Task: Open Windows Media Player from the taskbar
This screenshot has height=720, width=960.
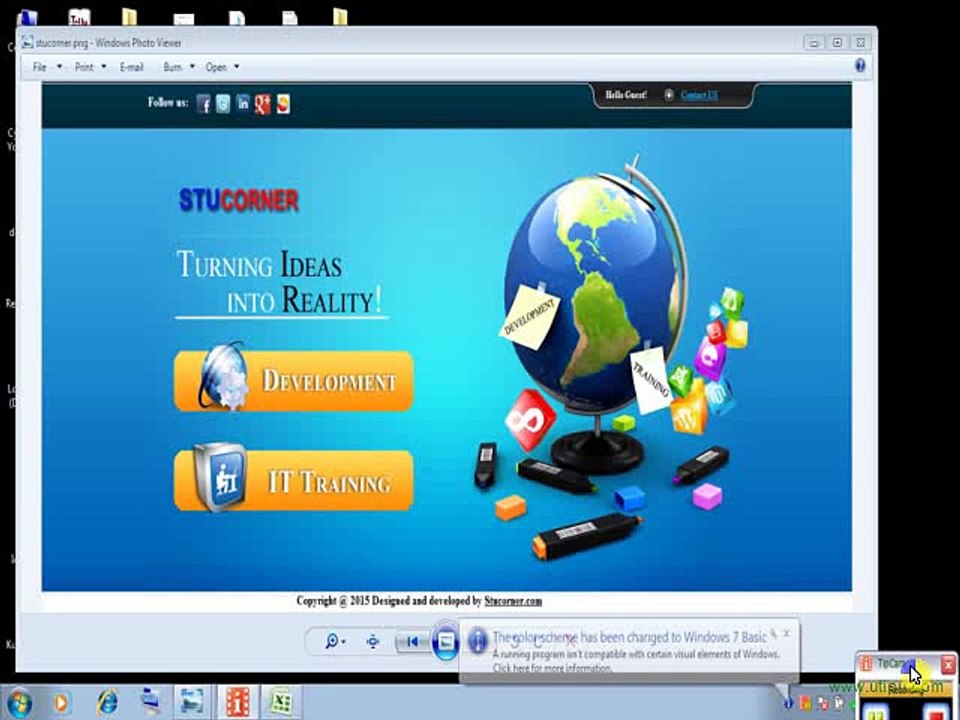Action: click(61, 702)
